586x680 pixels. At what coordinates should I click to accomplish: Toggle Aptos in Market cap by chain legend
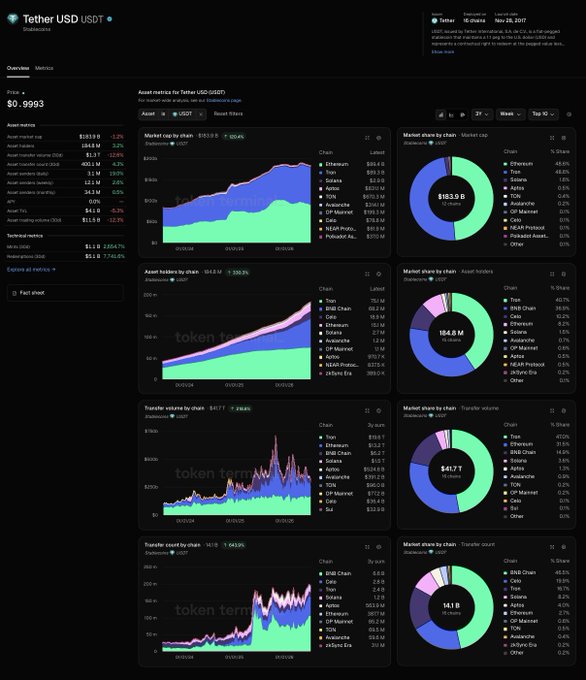(x=351, y=188)
